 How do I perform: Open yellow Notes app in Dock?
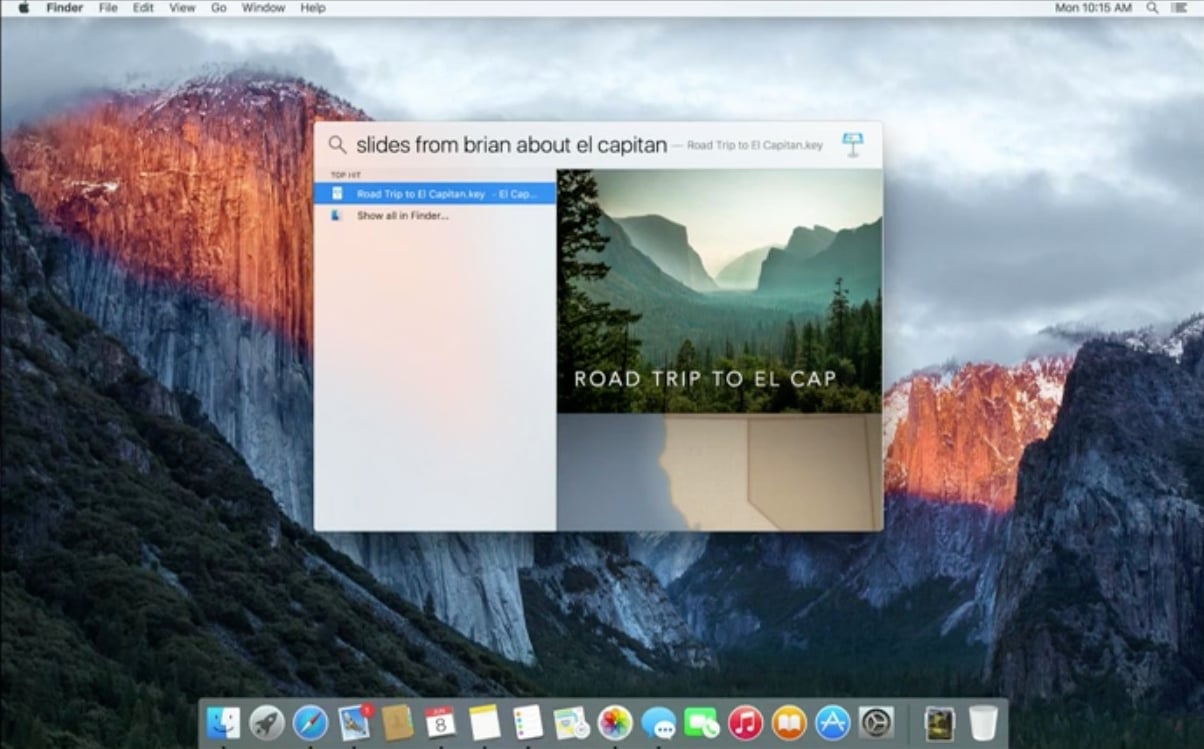(x=484, y=722)
